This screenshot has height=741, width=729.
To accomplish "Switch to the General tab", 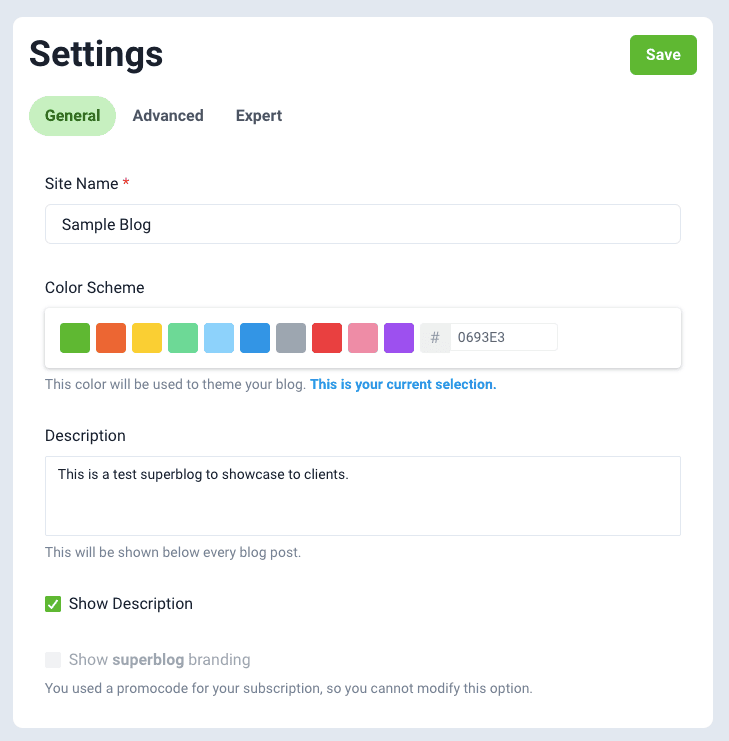I will click(x=72, y=116).
